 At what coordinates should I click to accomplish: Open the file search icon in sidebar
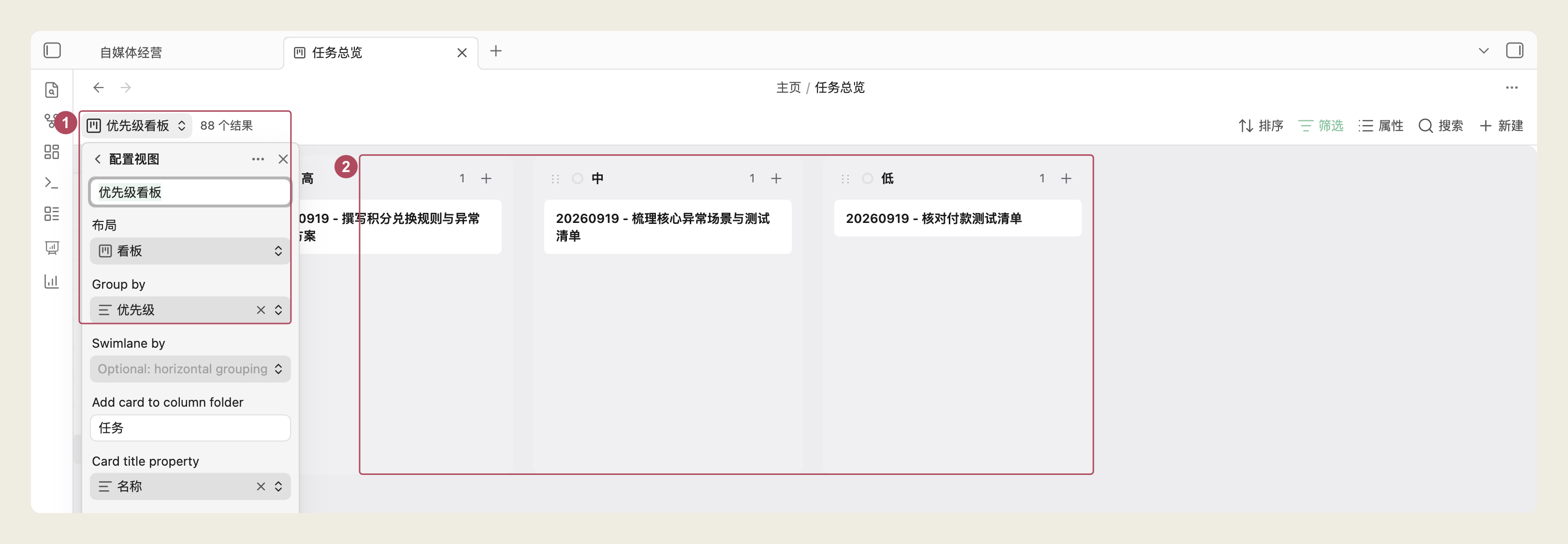(x=52, y=90)
